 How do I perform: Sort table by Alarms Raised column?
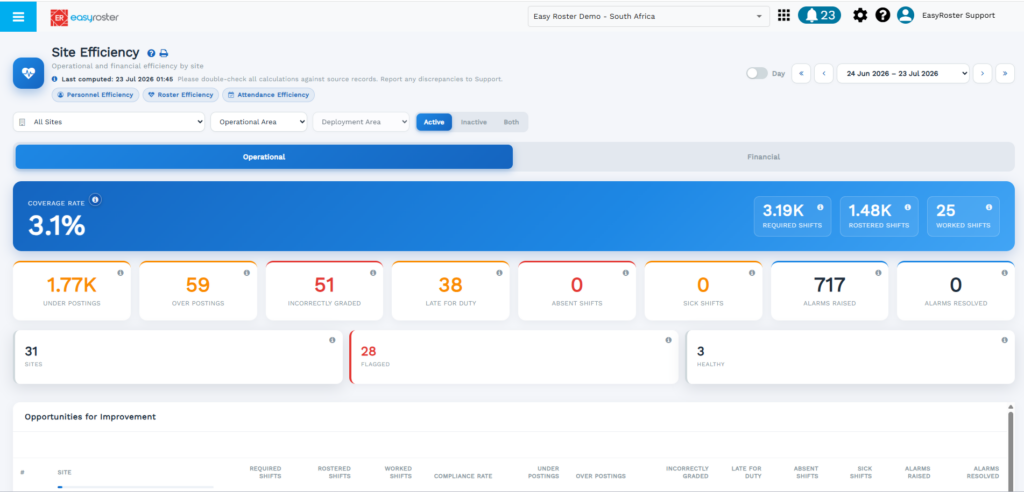point(918,472)
